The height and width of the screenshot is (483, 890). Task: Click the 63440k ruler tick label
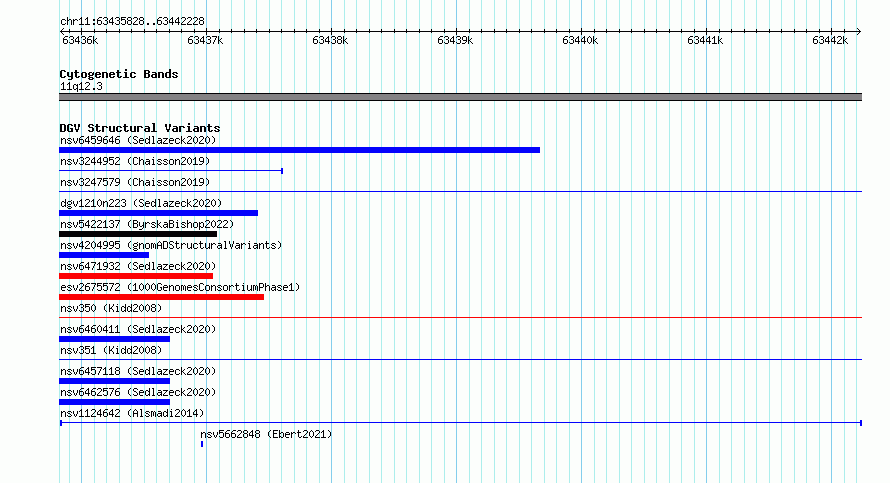[580, 40]
